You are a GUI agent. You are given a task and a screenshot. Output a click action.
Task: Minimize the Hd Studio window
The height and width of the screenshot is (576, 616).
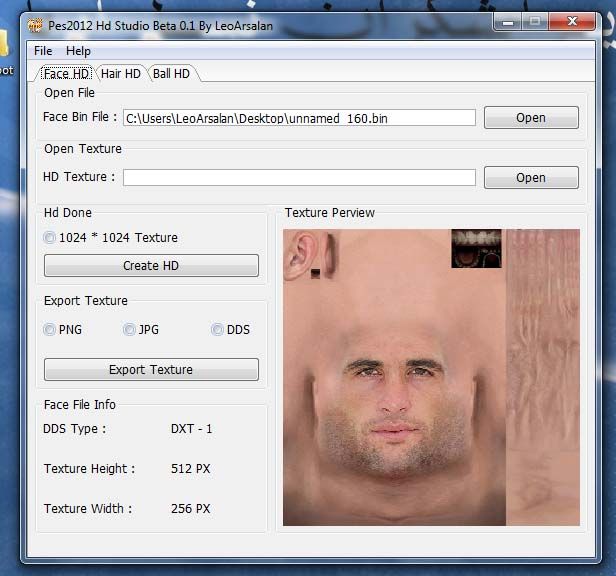pos(506,21)
